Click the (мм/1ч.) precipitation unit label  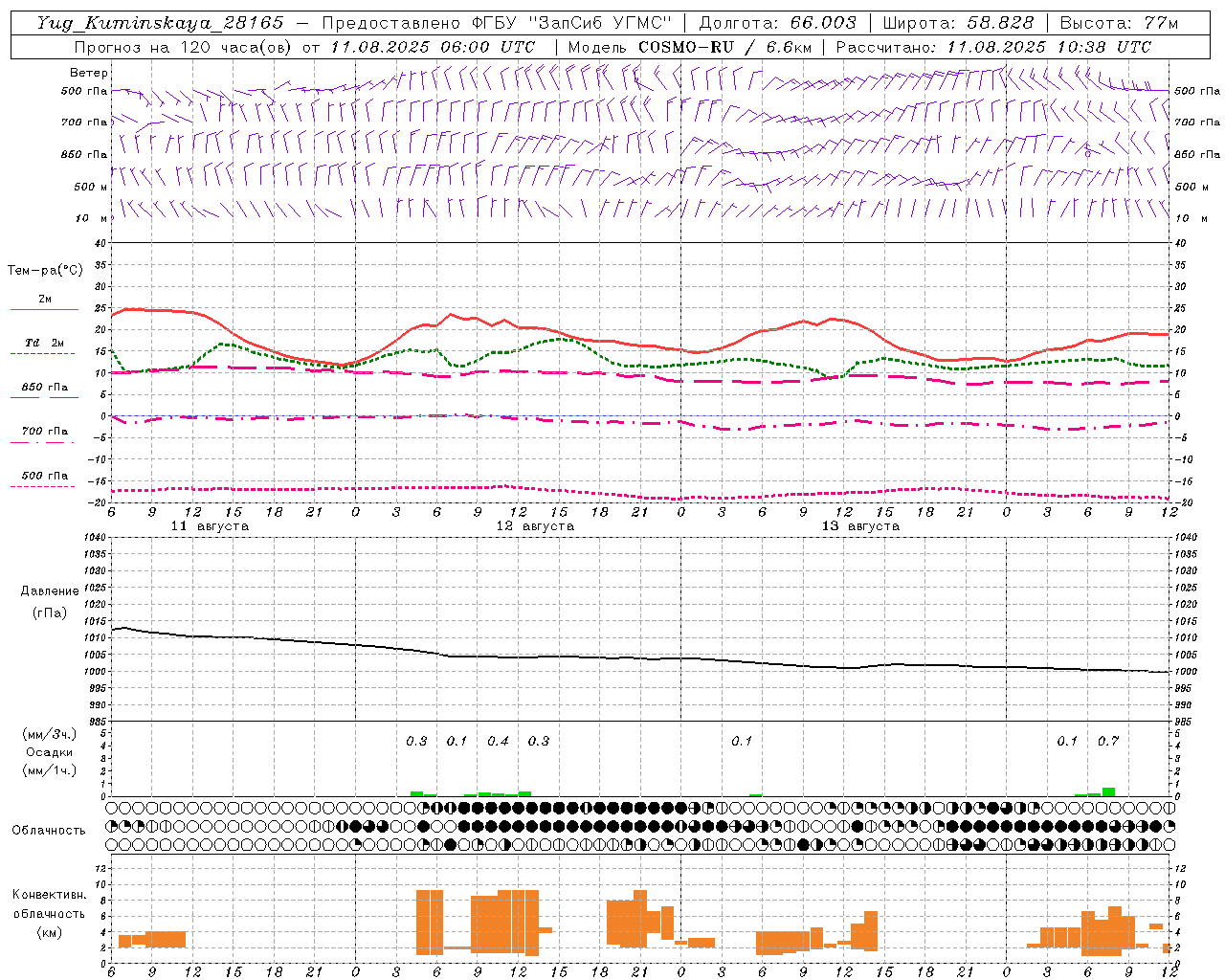(50, 770)
